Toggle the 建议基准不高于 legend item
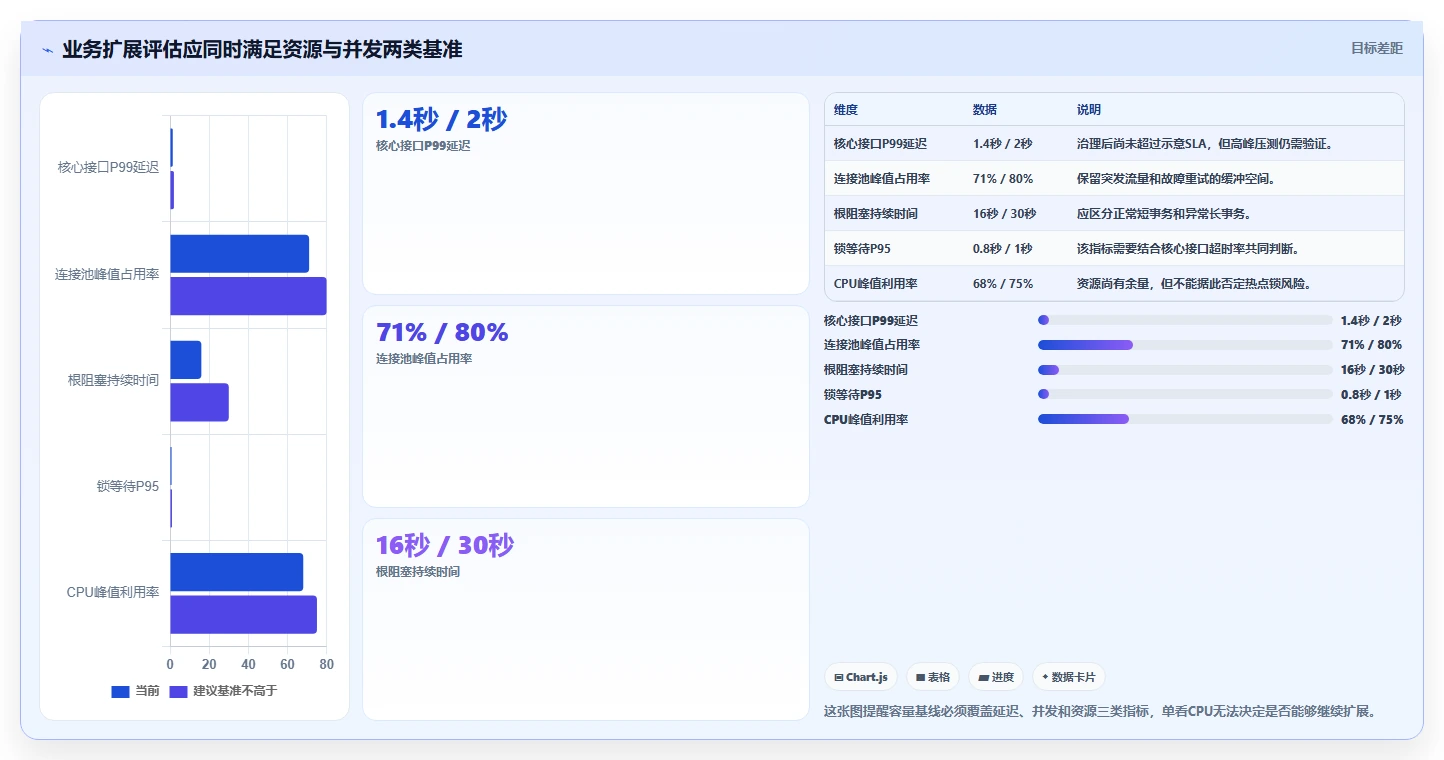 pos(223,691)
